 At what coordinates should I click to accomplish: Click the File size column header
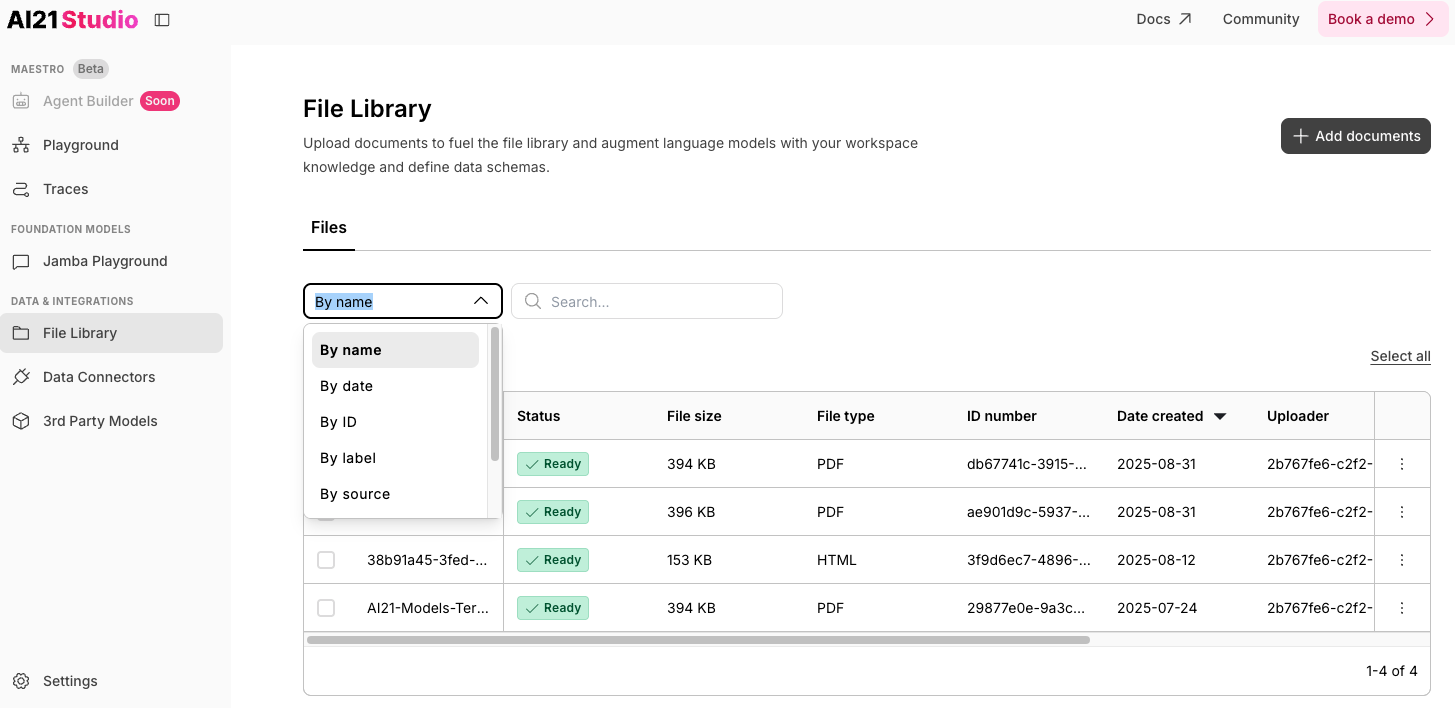(x=694, y=416)
